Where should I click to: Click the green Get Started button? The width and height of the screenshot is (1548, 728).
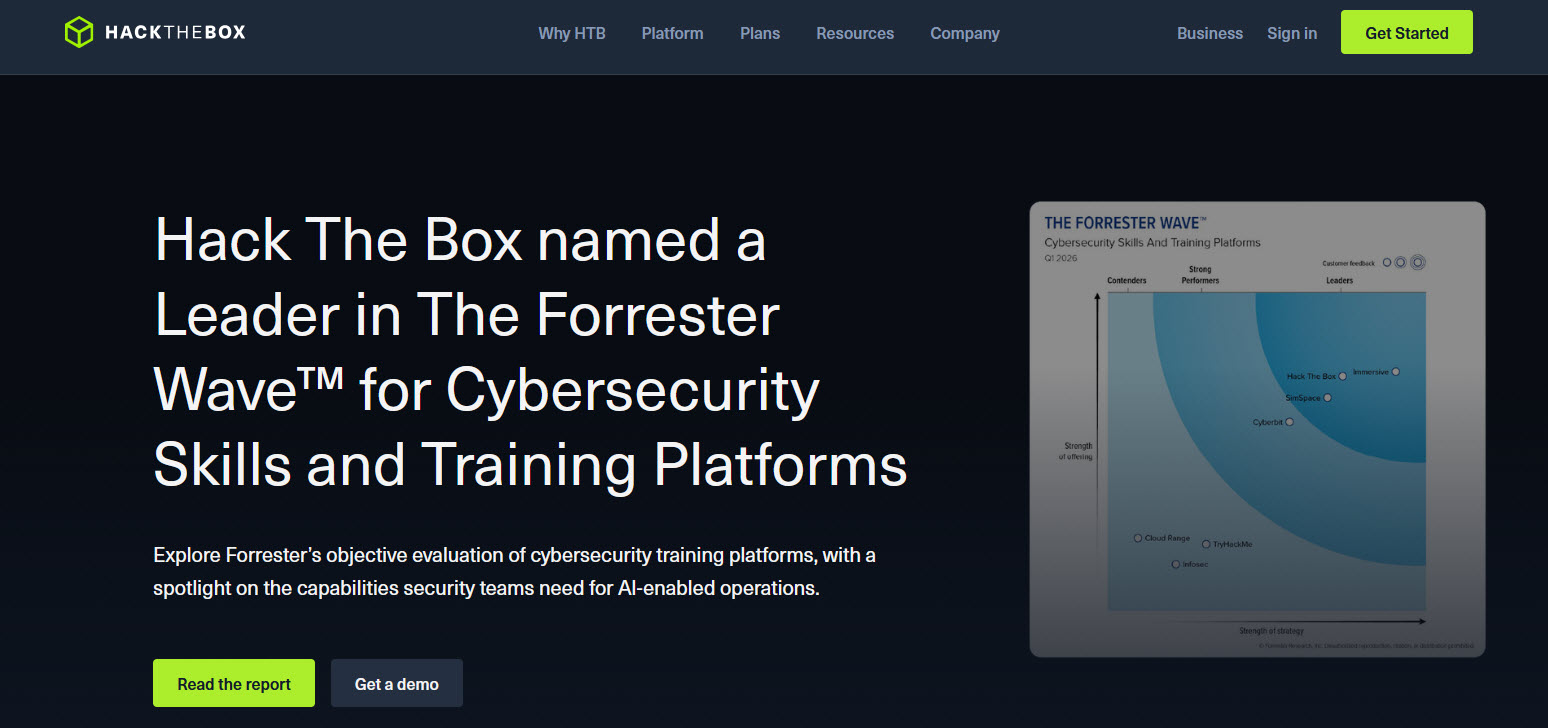pyautogui.click(x=1406, y=32)
